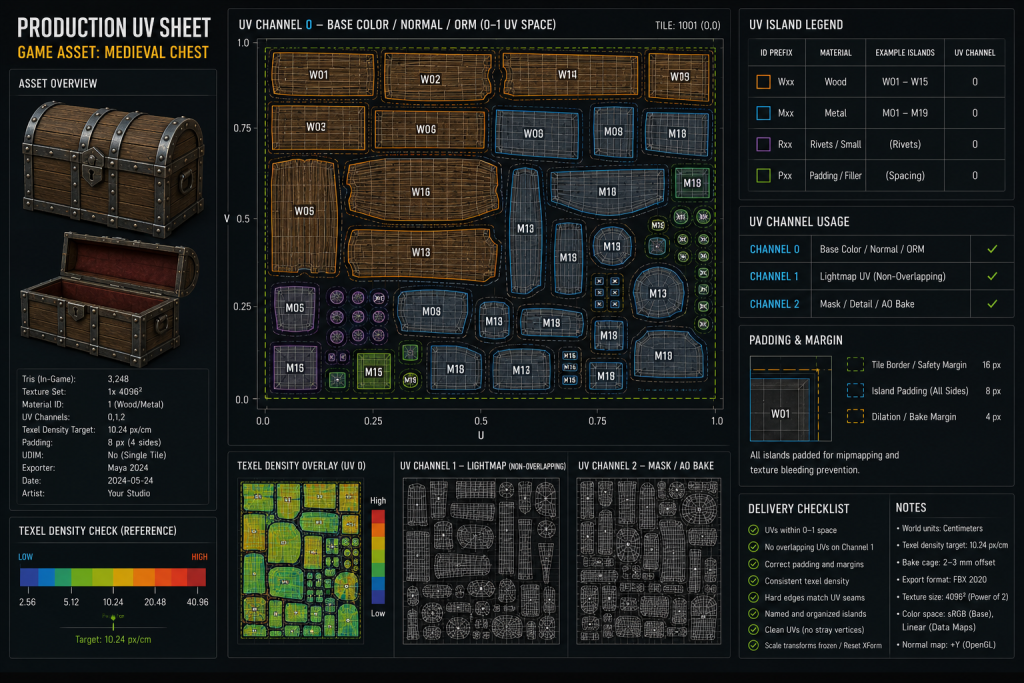Toggle the Channel 0 usage checkmark
The height and width of the screenshot is (683, 1024).
pos(992,249)
